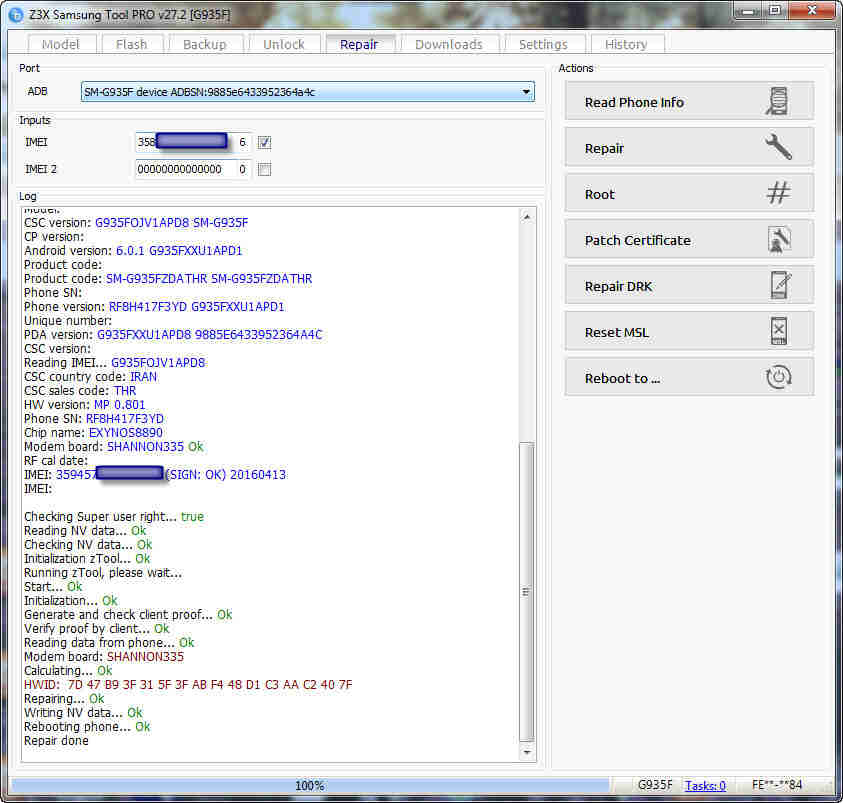
Task: Click the Patch Certificate icon
Action: [x=779, y=239]
